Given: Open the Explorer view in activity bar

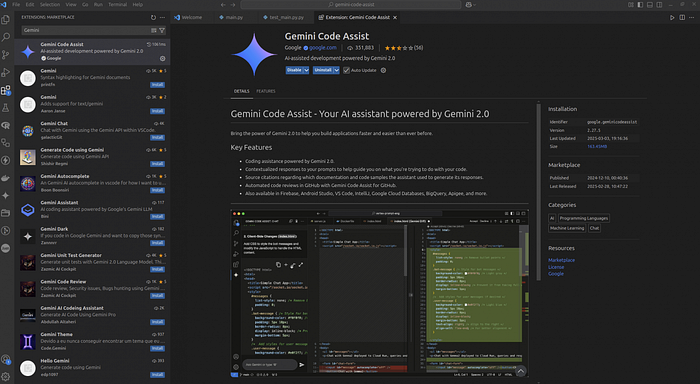Looking at the screenshot, I should (x=6, y=20).
